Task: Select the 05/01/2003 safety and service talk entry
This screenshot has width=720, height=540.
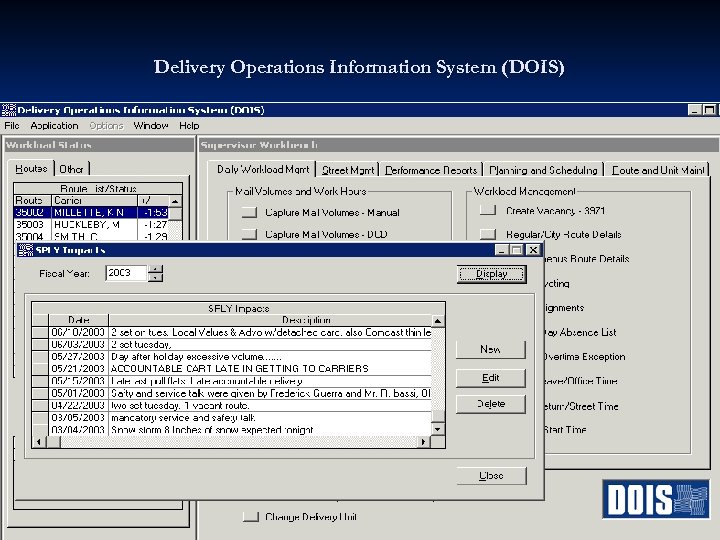Action: [232, 393]
